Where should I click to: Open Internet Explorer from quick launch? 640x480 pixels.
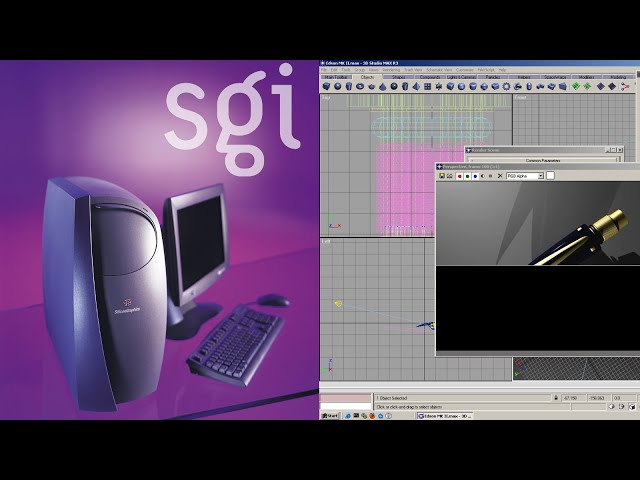[348, 416]
